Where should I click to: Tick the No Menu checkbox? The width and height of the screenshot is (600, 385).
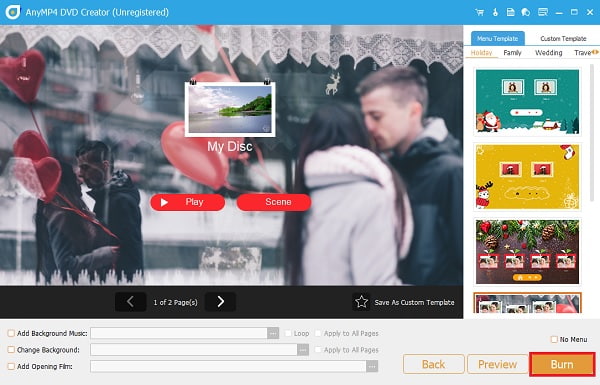click(x=554, y=339)
